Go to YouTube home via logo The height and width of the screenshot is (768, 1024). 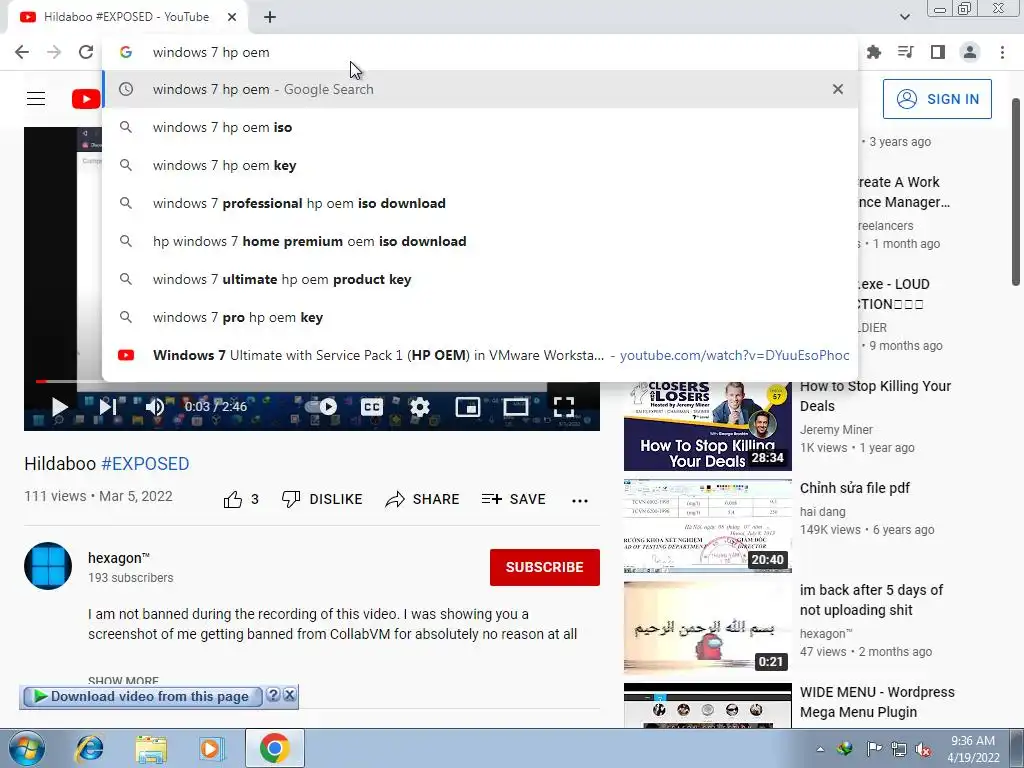click(x=86, y=99)
